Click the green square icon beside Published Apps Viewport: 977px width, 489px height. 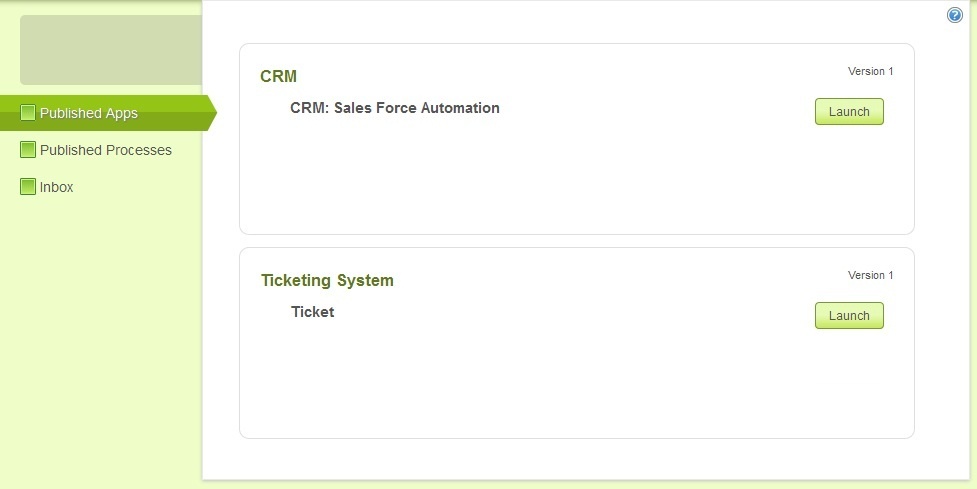coord(28,113)
